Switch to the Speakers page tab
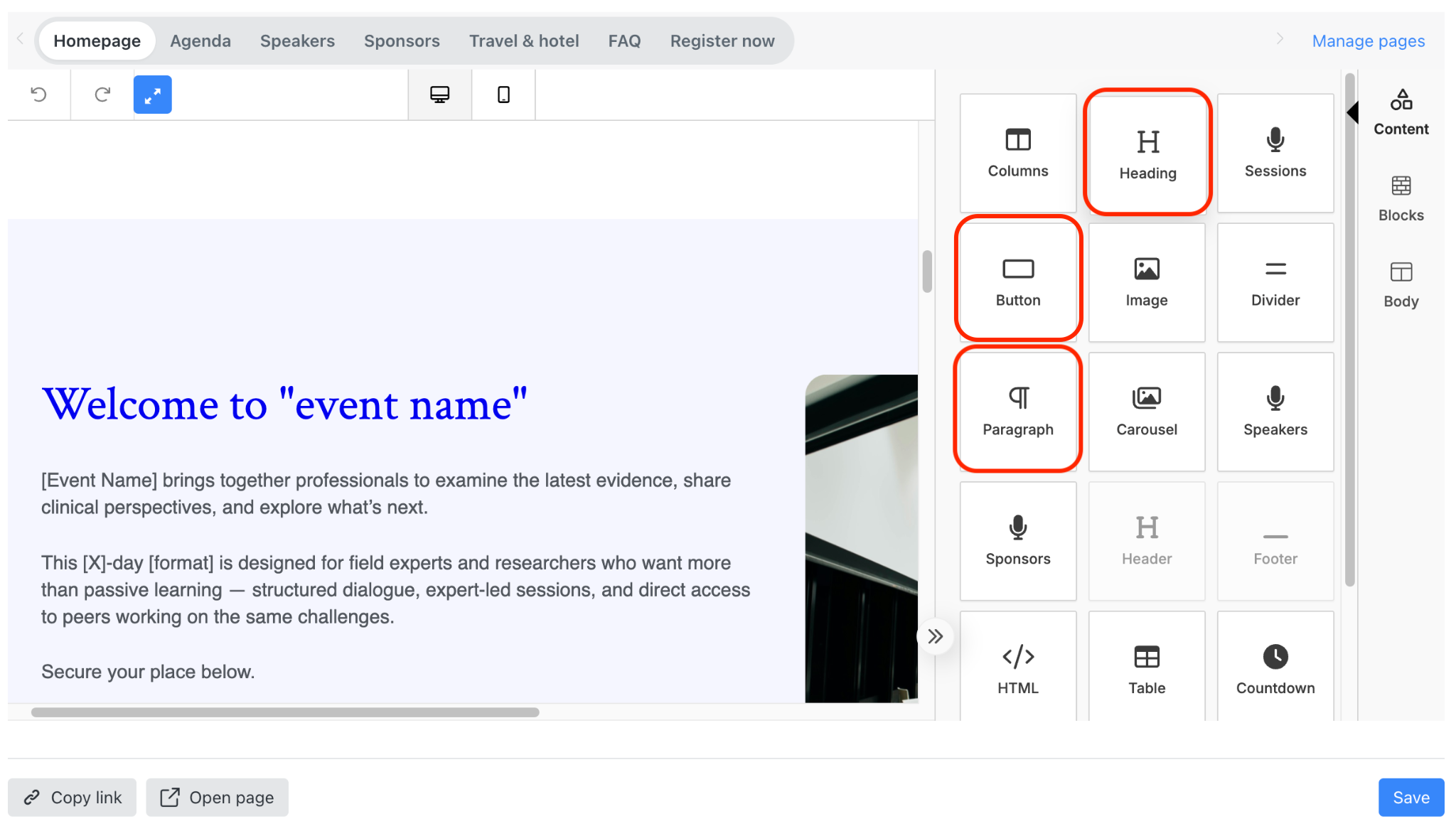The height and width of the screenshot is (836, 1456). pyautogui.click(x=297, y=41)
